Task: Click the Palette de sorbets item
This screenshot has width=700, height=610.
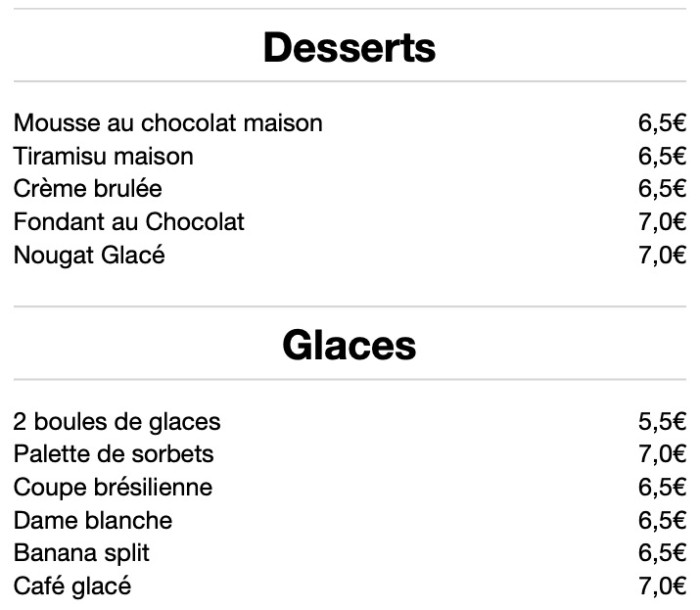Action: 113,454
